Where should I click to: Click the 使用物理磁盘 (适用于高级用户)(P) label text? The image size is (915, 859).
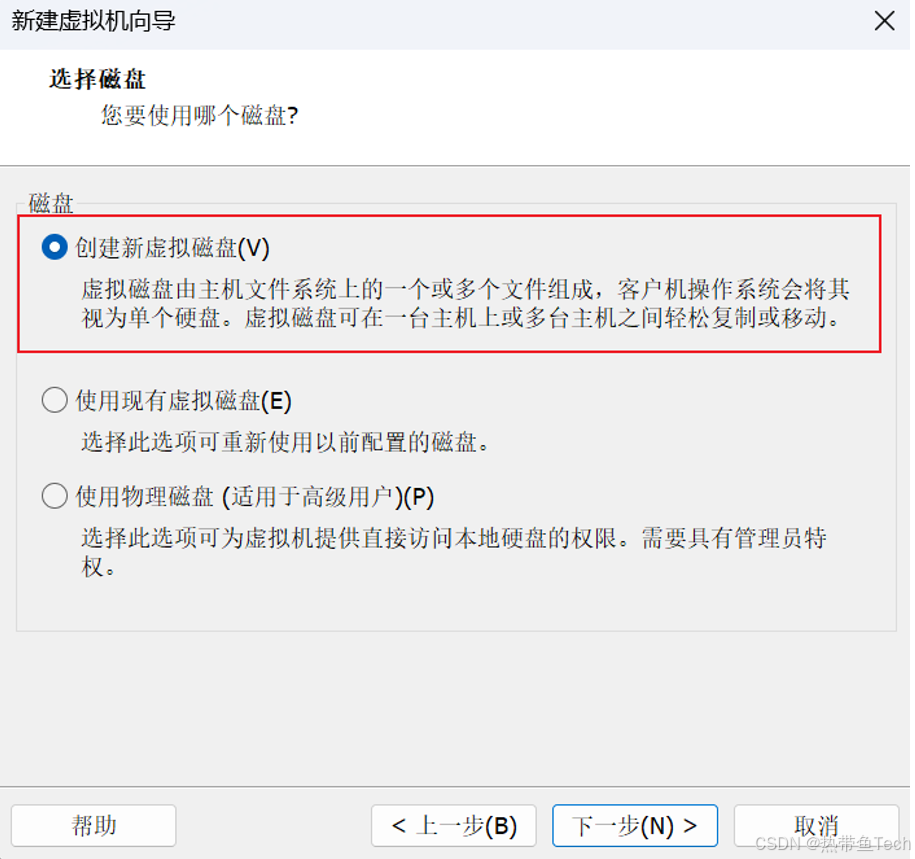[x=255, y=497]
